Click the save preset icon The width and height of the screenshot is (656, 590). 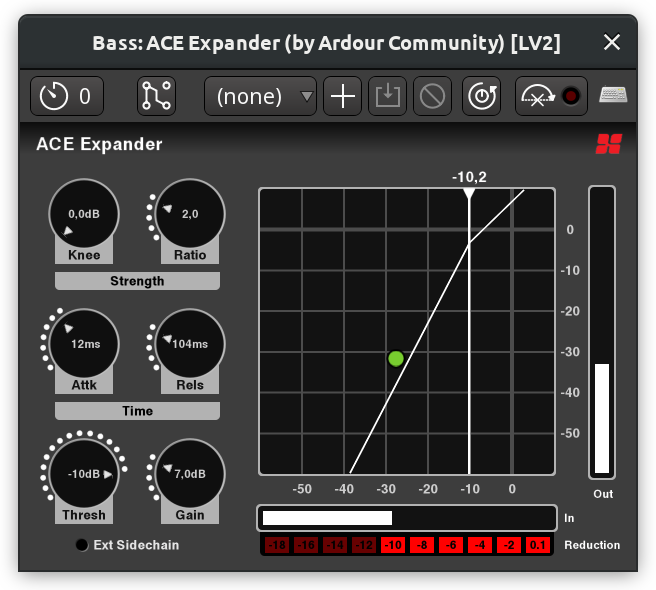point(387,96)
